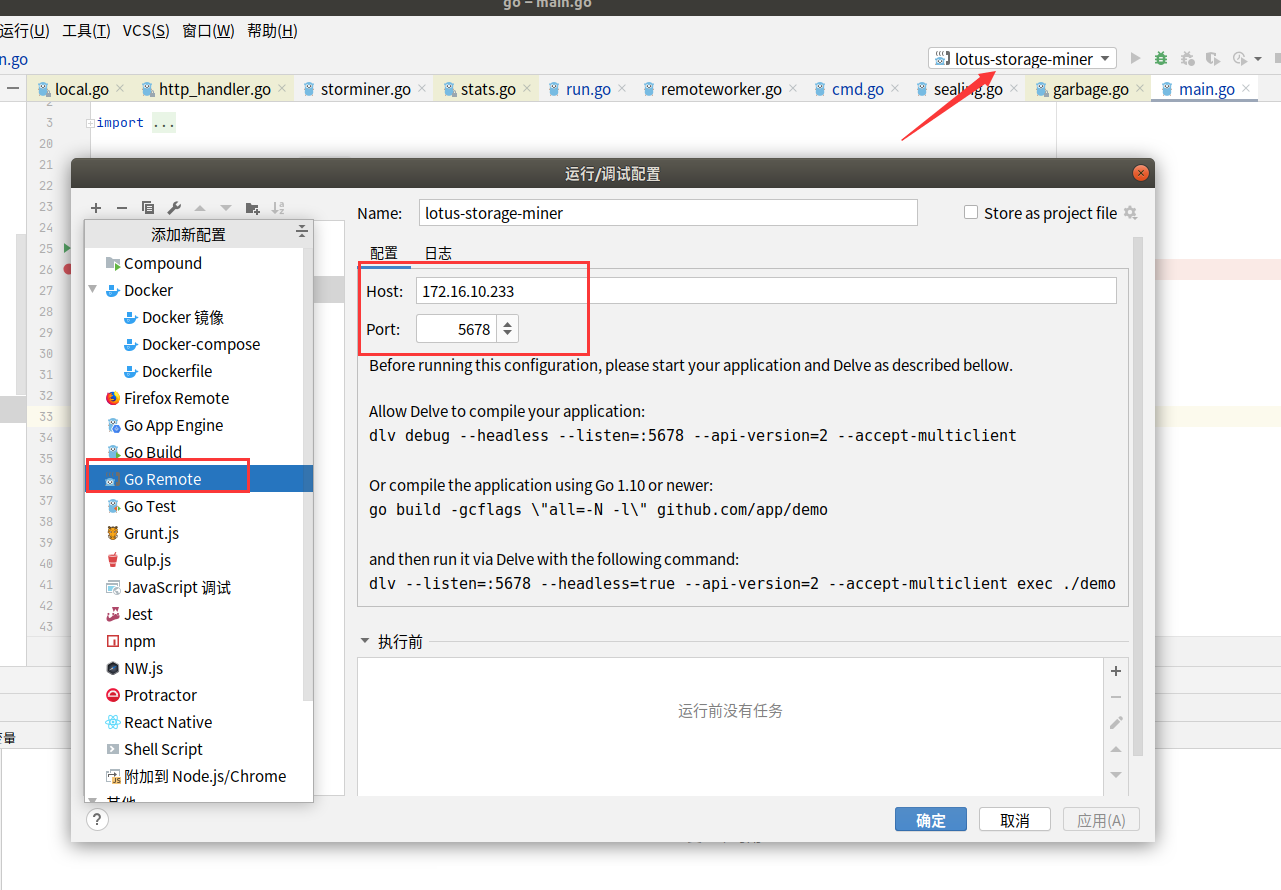1281x890 pixels.
Task: Open the 帮助(H) menu
Action: tap(272, 31)
